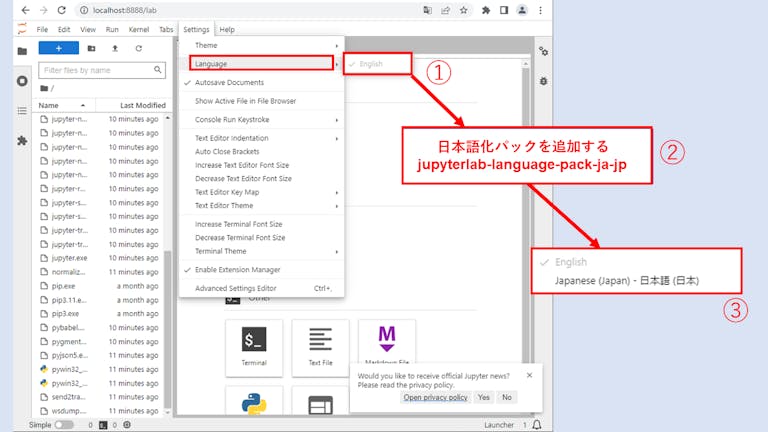This screenshot has height=432, width=768.
Task: Click the site info icon in address bar
Action: 84,10
